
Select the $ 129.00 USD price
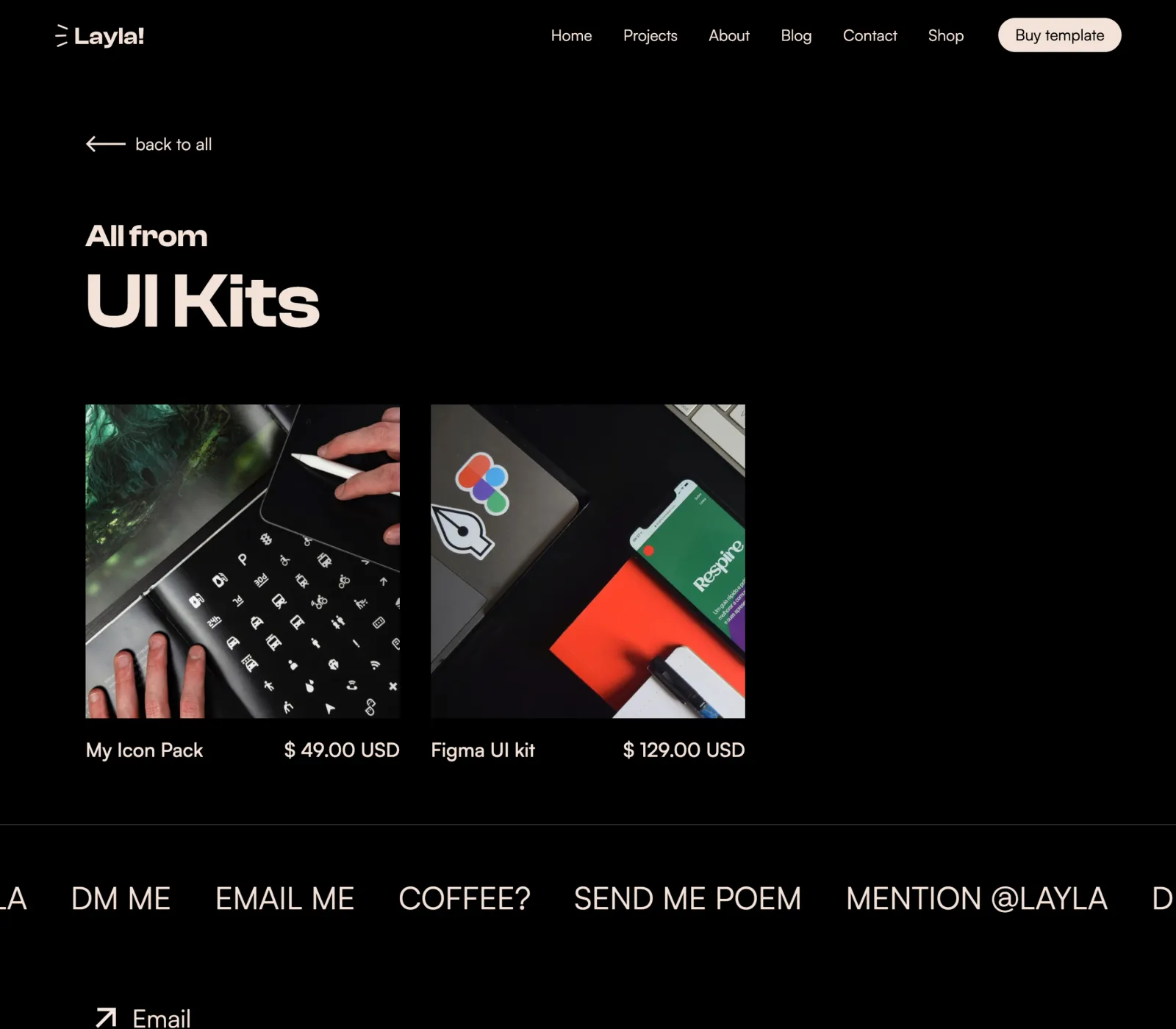click(684, 750)
